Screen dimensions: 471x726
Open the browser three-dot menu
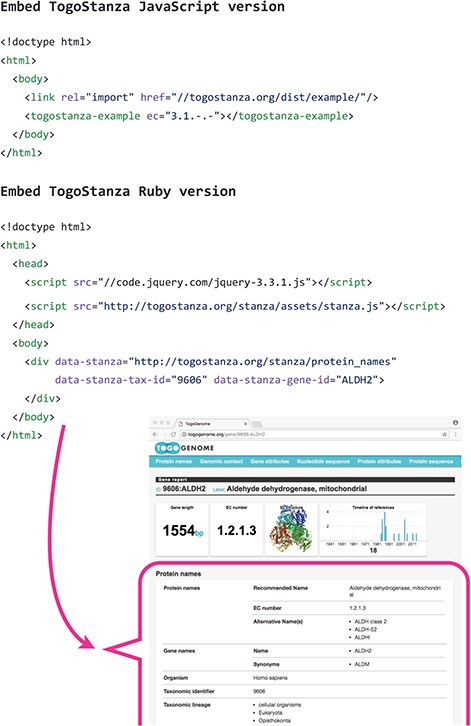[x=455, y=434]
